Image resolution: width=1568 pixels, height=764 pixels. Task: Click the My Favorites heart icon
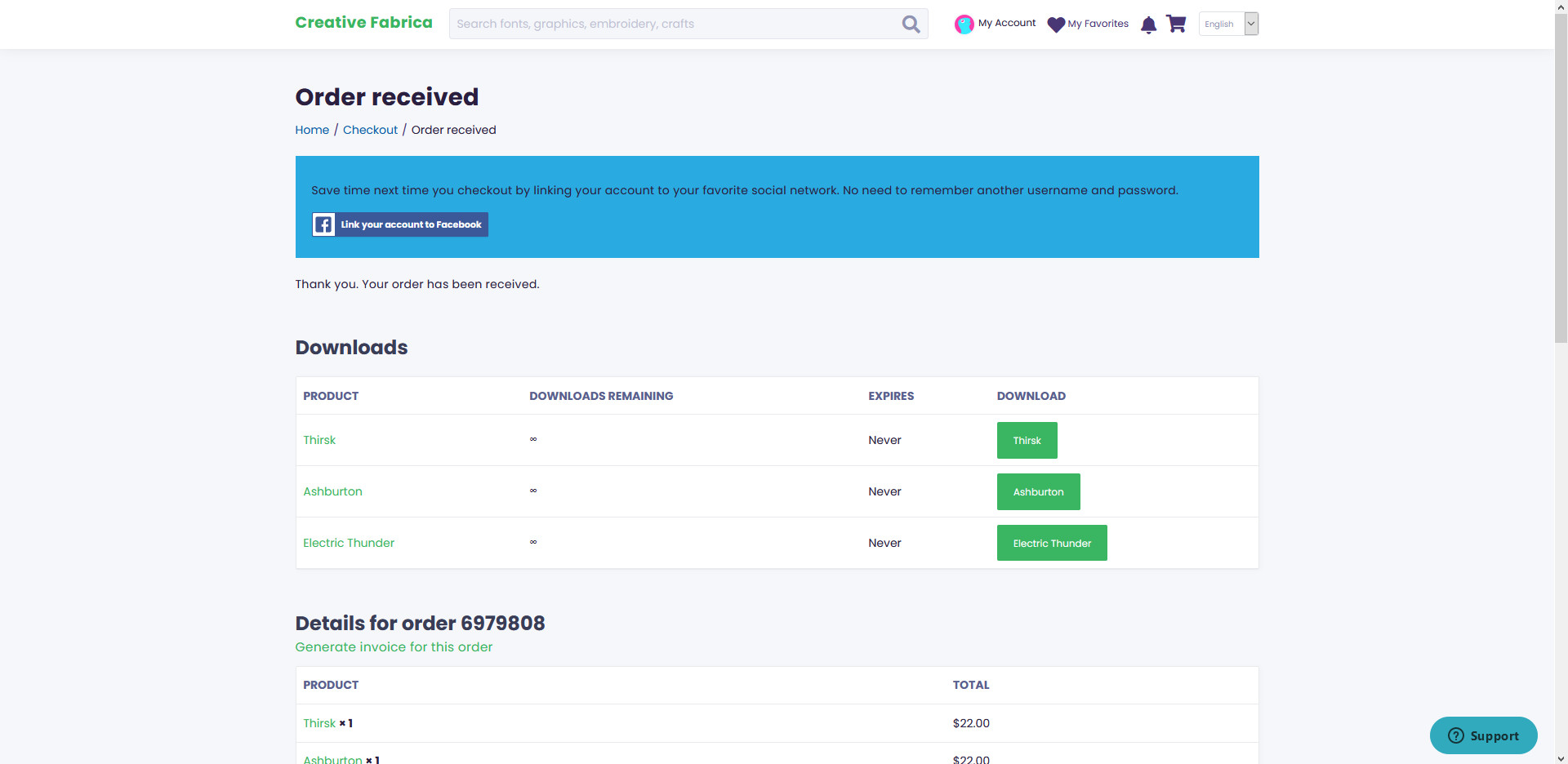(1056, 24)
